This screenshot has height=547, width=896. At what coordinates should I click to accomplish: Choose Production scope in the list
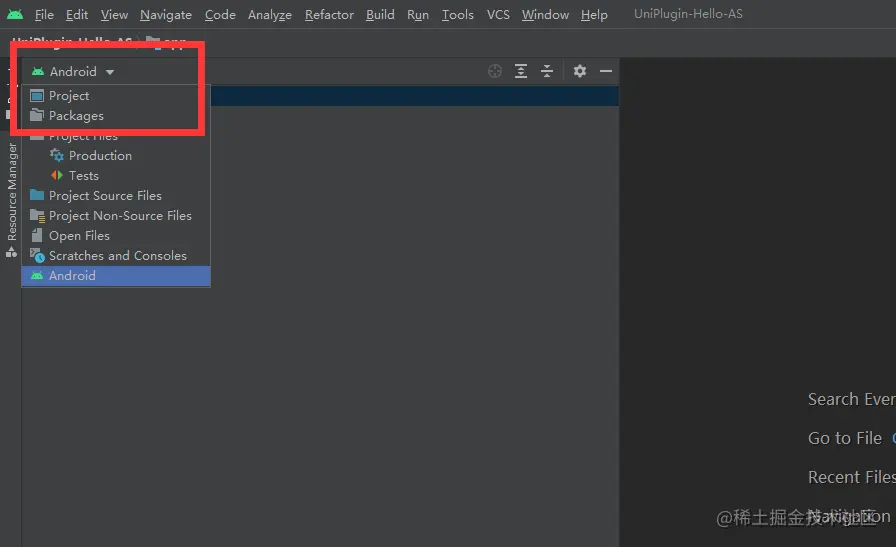pyautogui.click(x=116, y=155)
